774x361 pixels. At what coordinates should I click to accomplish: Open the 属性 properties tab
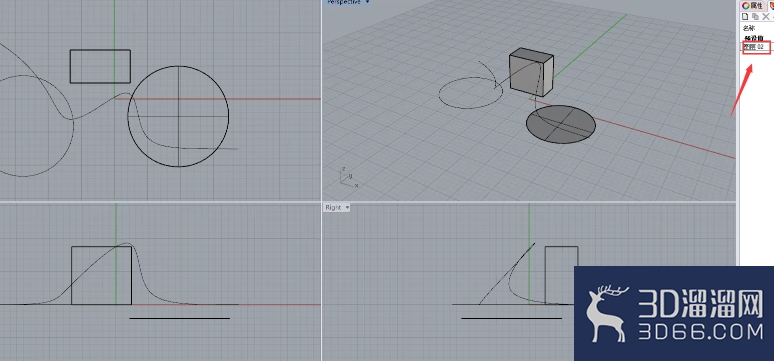(x=753, y=5)
